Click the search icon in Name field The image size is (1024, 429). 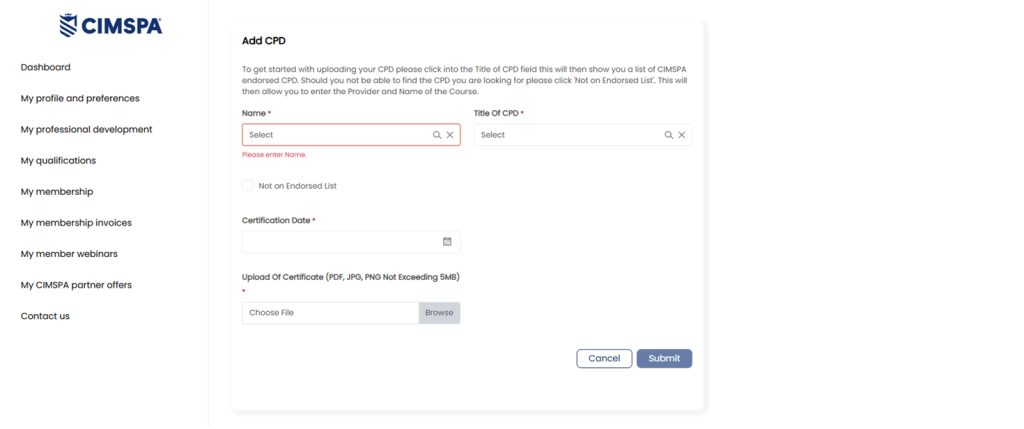(437, 135)
